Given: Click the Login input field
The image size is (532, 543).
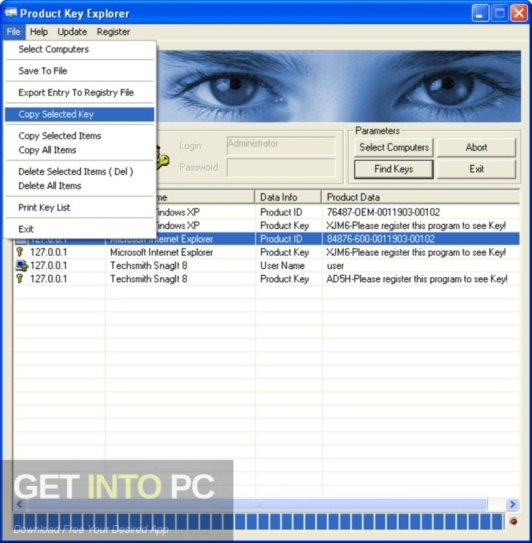Looking at the screenshot, I should 281,146.
